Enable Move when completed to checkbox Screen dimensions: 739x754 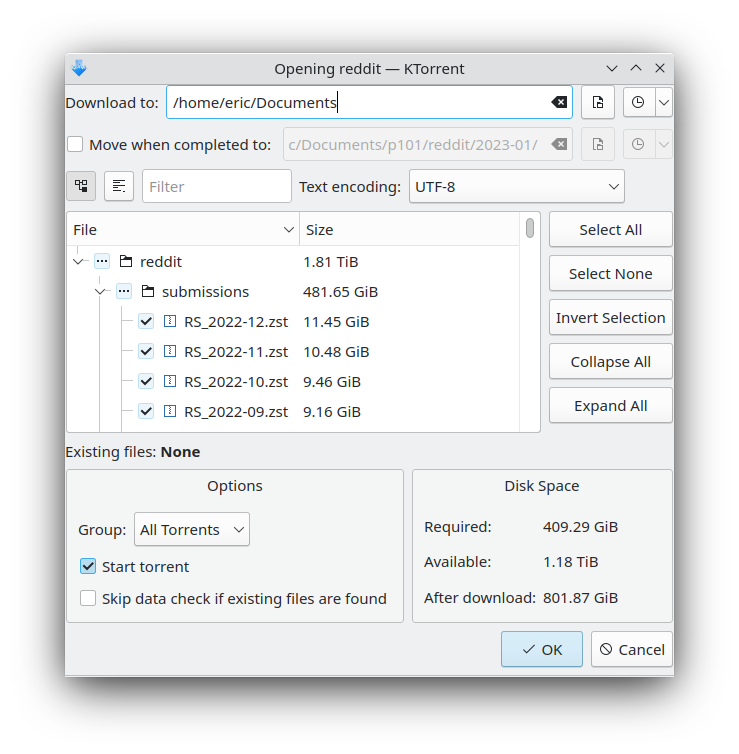tap(75, 144)
